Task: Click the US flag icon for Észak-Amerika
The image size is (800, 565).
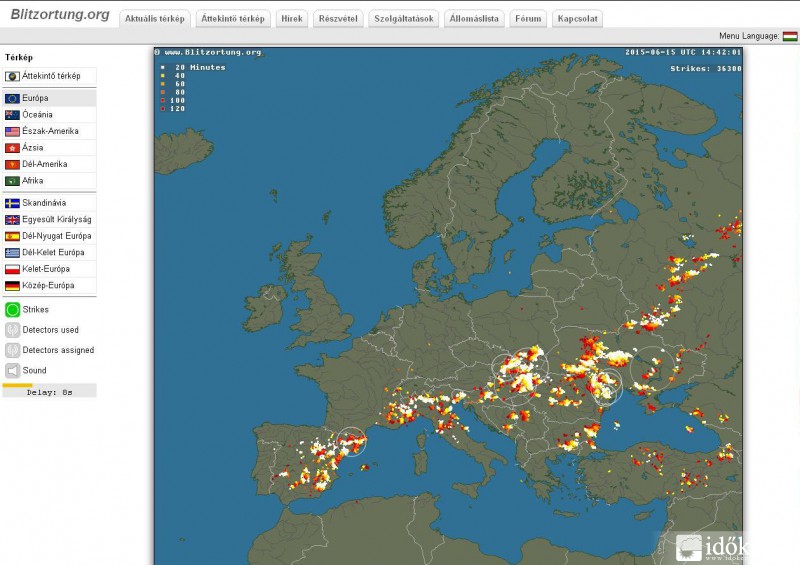Action: click(12, 132)
